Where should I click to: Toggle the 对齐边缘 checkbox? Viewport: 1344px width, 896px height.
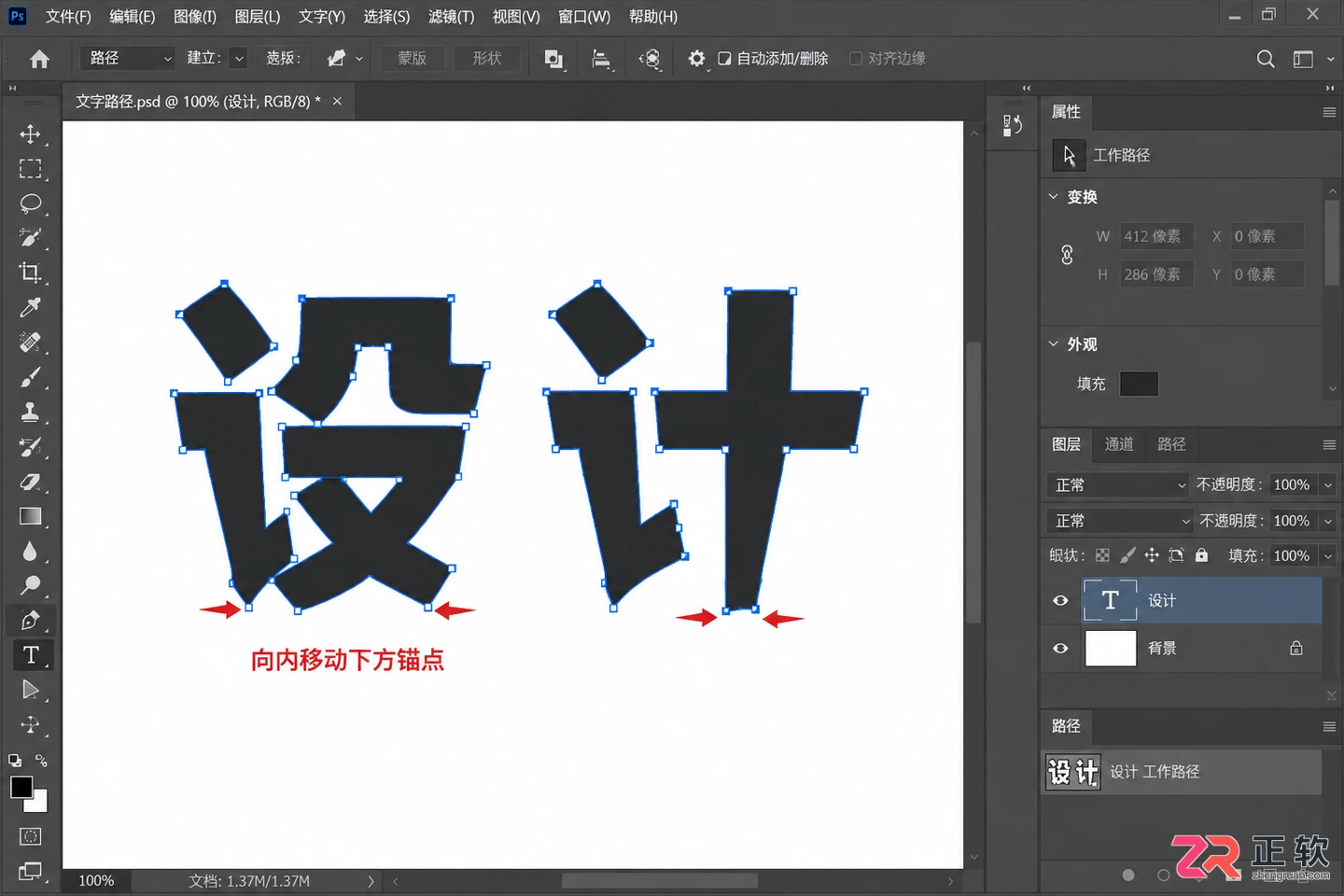click(855, 59)
